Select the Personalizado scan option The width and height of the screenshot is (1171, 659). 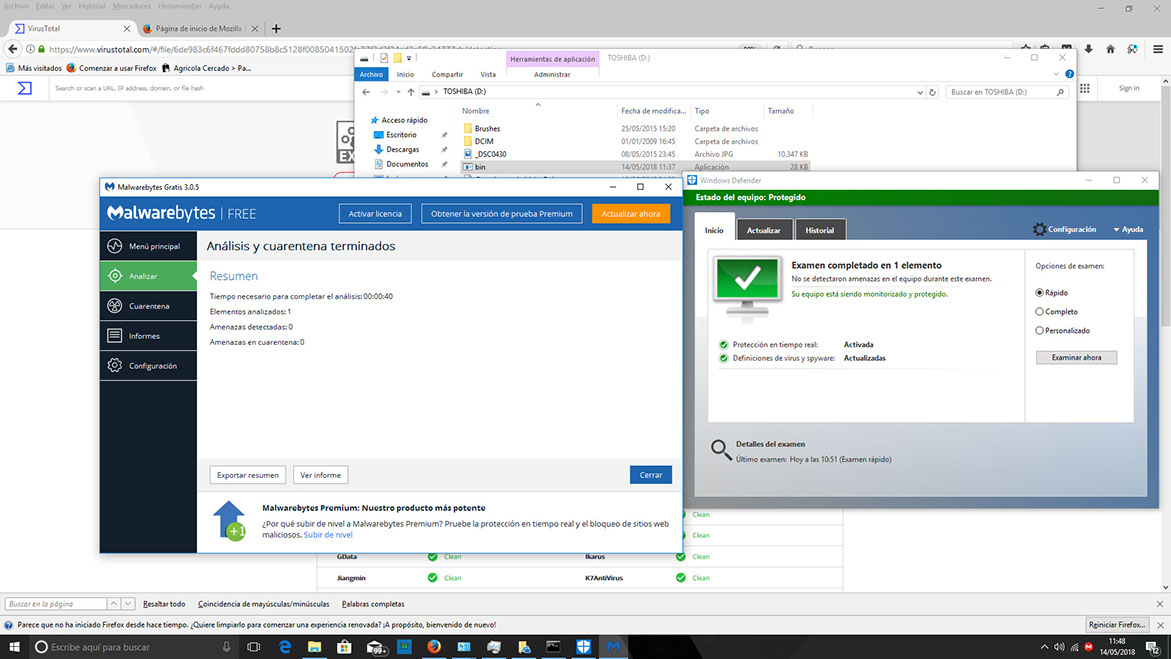point(1039,330)
